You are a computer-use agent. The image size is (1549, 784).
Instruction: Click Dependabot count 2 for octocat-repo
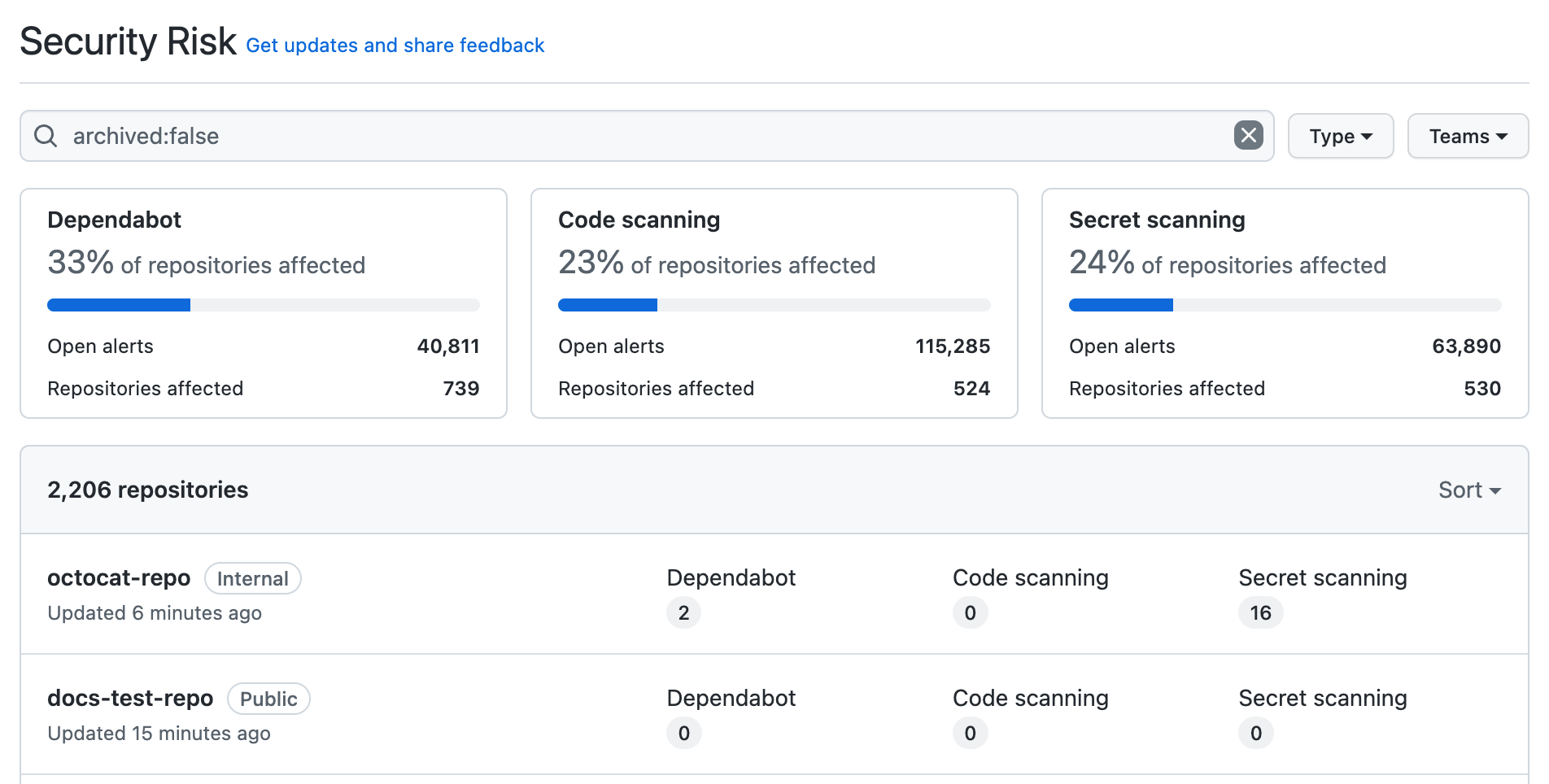[x=683, y=612]
